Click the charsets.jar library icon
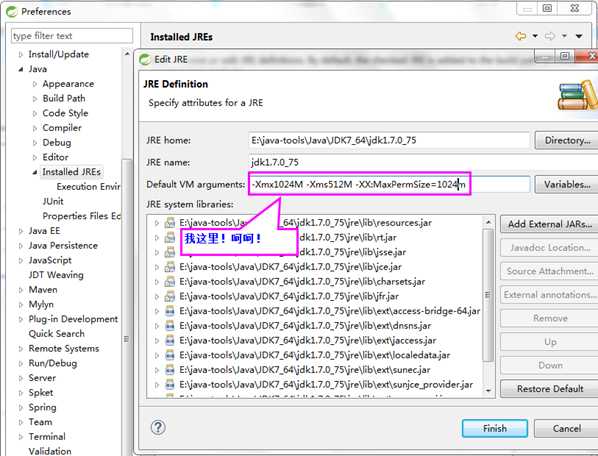 click(x=169, y=282)
